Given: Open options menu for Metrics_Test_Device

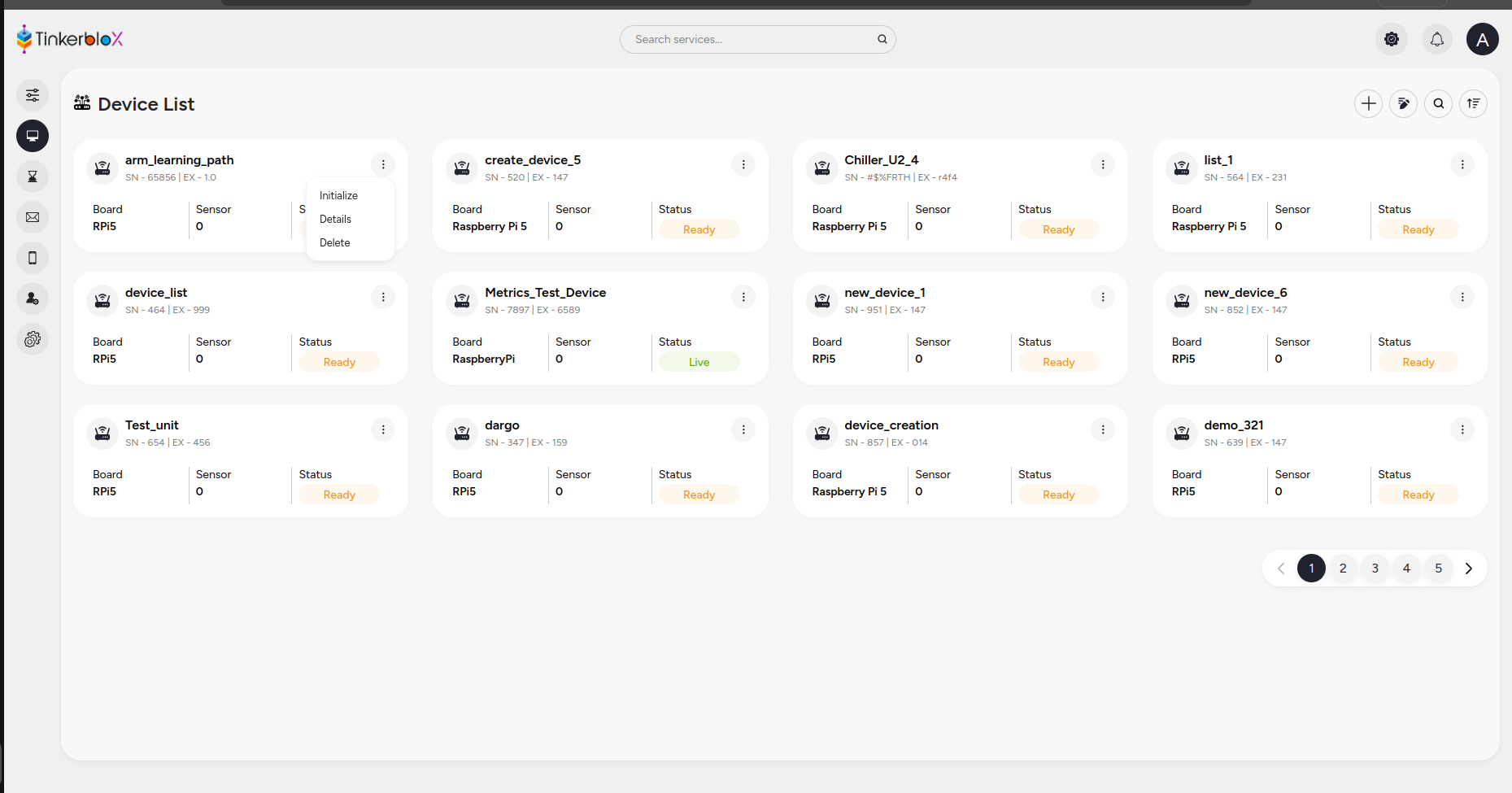Looking at the screenshot, I should [x=743, y=297].
